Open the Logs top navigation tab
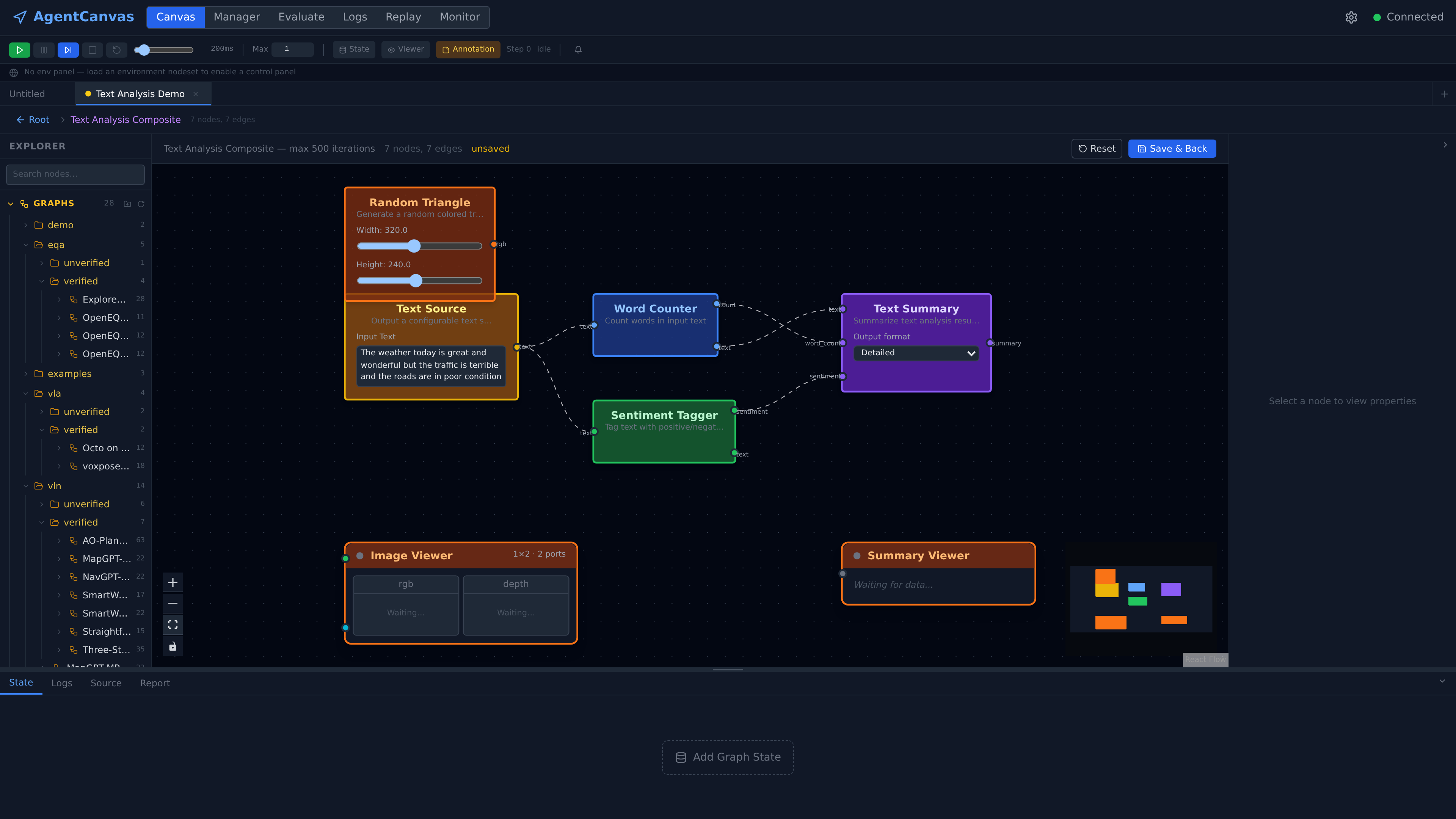This screenshot has height=819, width=1456. pyautogui.click(x=355, y=17)
